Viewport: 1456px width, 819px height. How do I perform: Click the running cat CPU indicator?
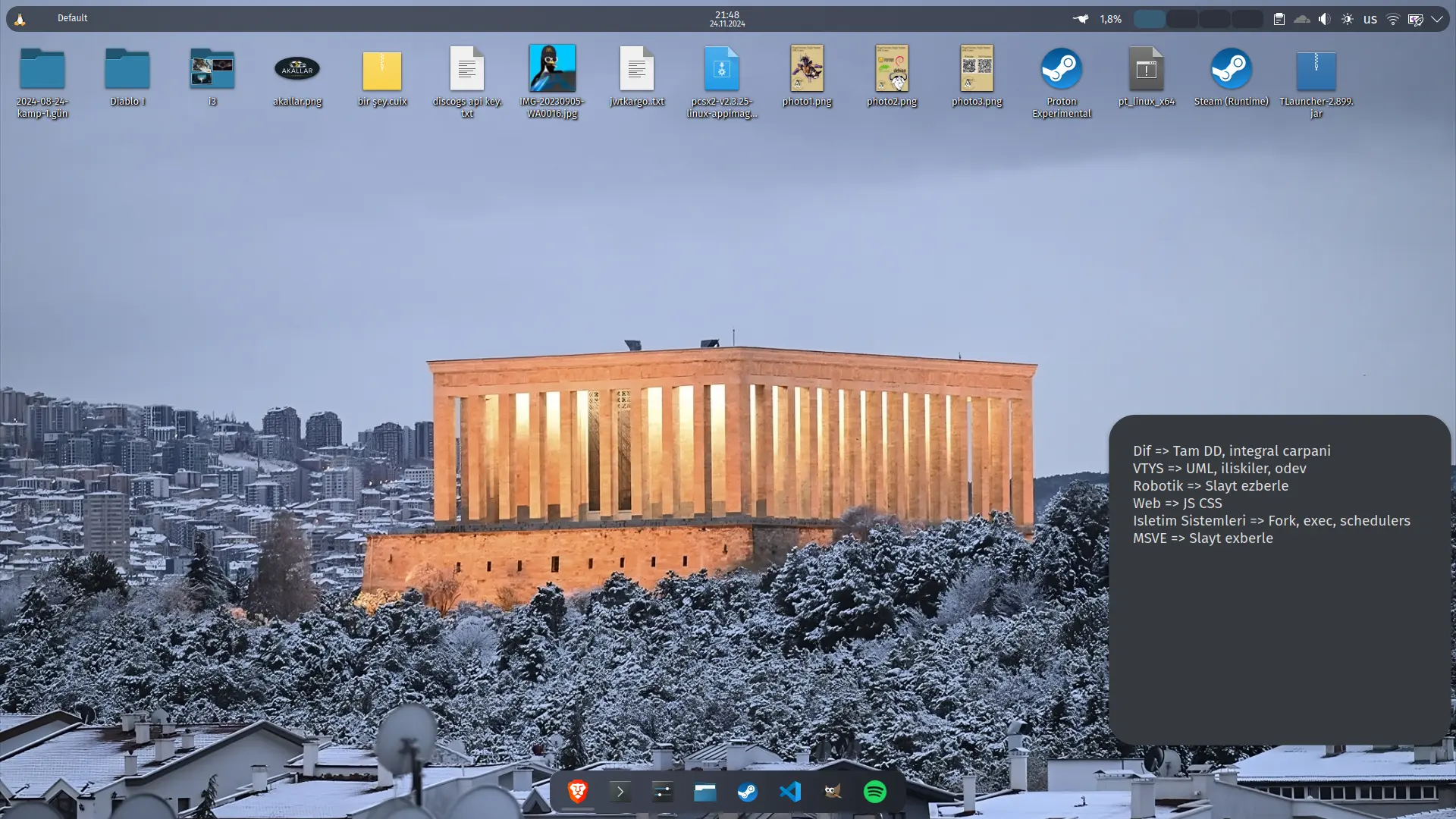(1081, 19)
